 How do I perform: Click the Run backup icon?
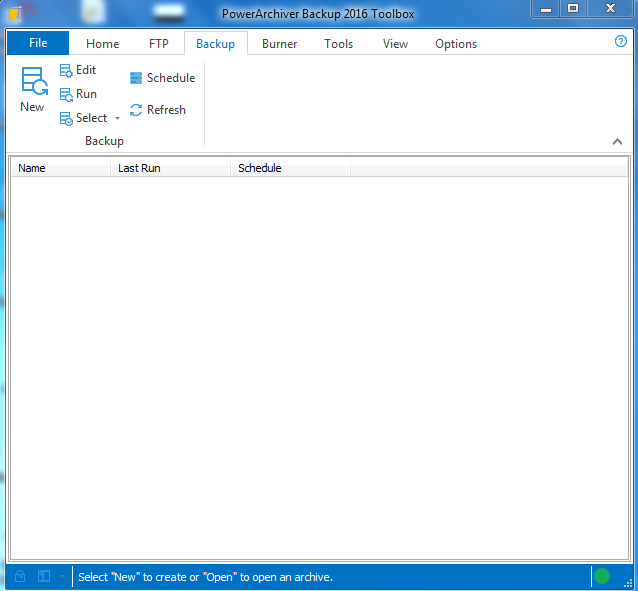tap(66, 94)
